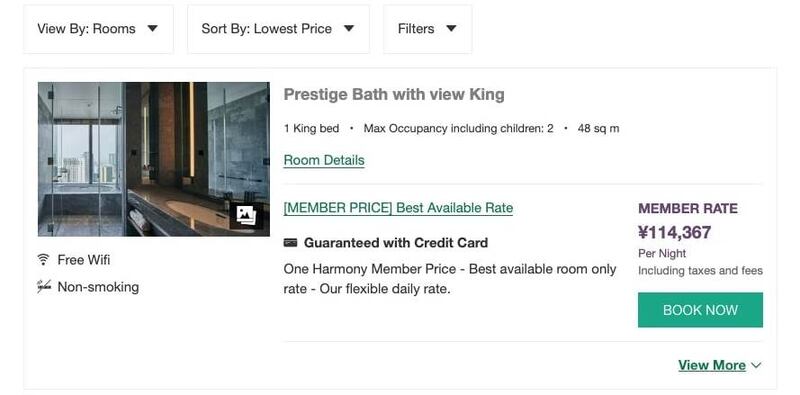The height and width of the screenshot is (395, 800).
Task: Open [MEMBER PRICE] Best Available Rate link
Action: pos(398,208)
